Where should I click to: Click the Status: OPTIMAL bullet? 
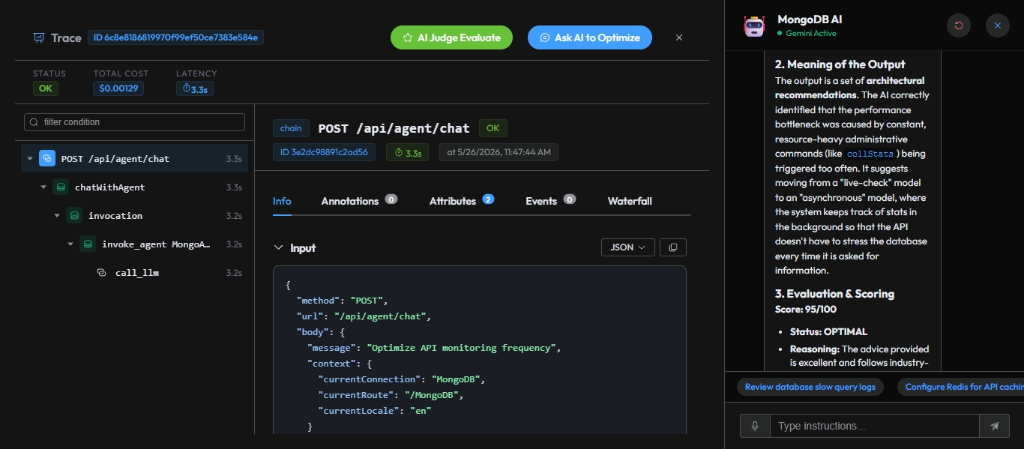coord(828,331)
